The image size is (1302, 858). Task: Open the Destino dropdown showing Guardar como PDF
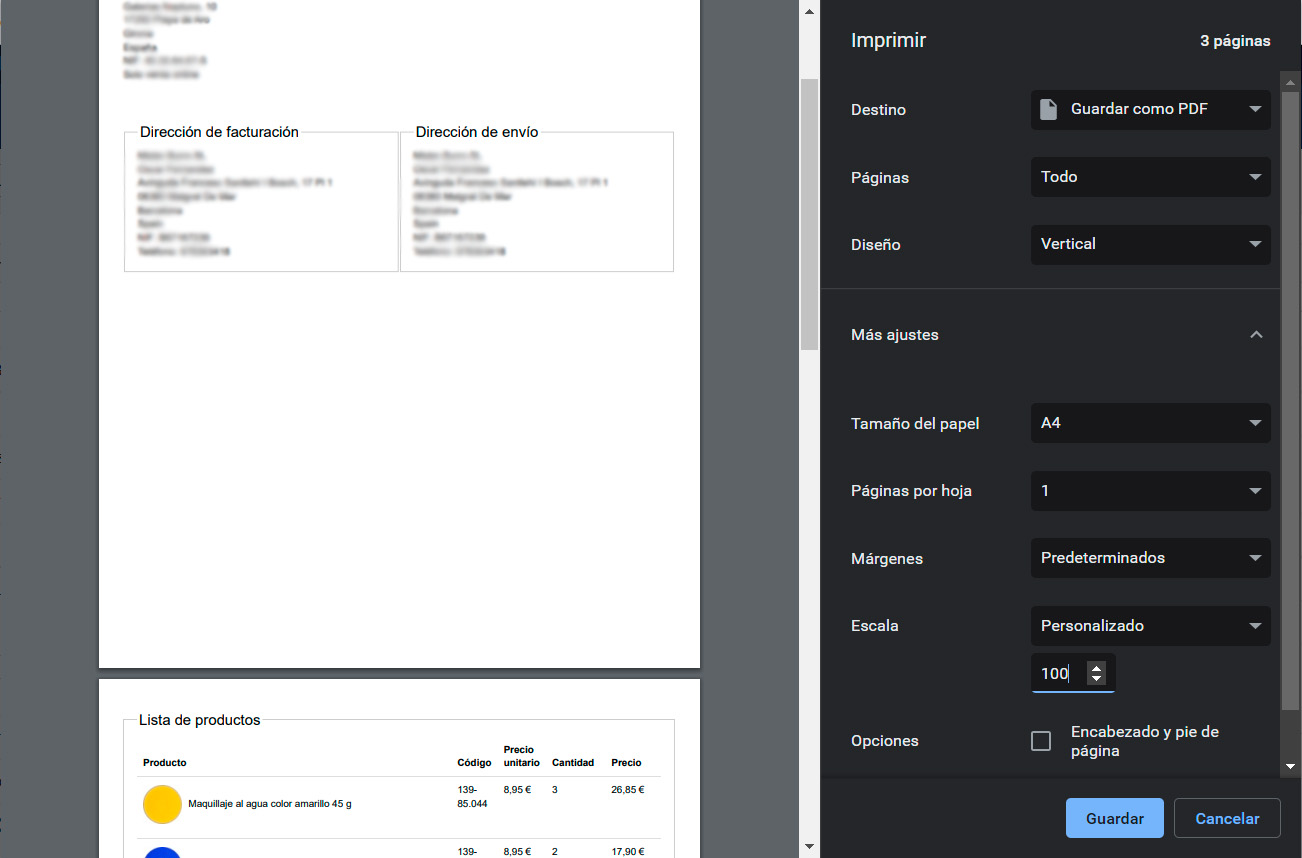click(x=1150, y=110)
